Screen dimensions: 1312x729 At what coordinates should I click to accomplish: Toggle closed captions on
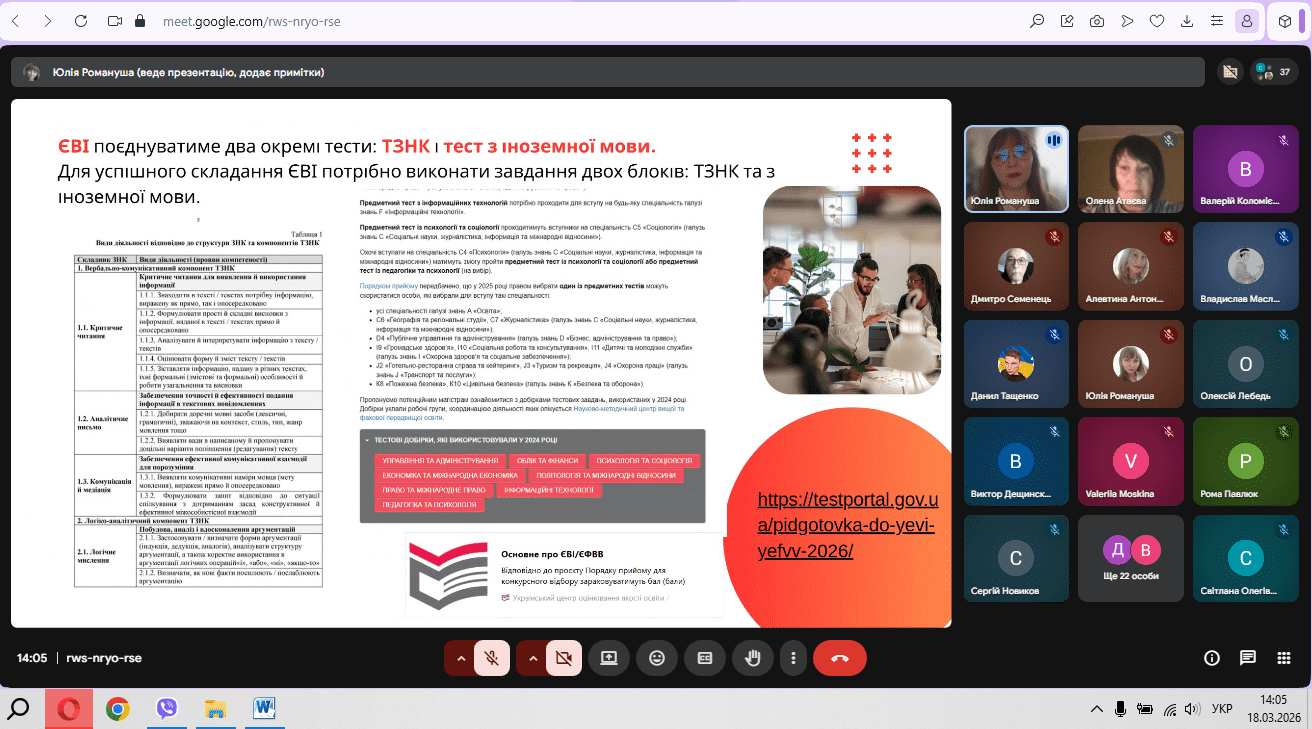pyautogui.click(x=704, y=658)
